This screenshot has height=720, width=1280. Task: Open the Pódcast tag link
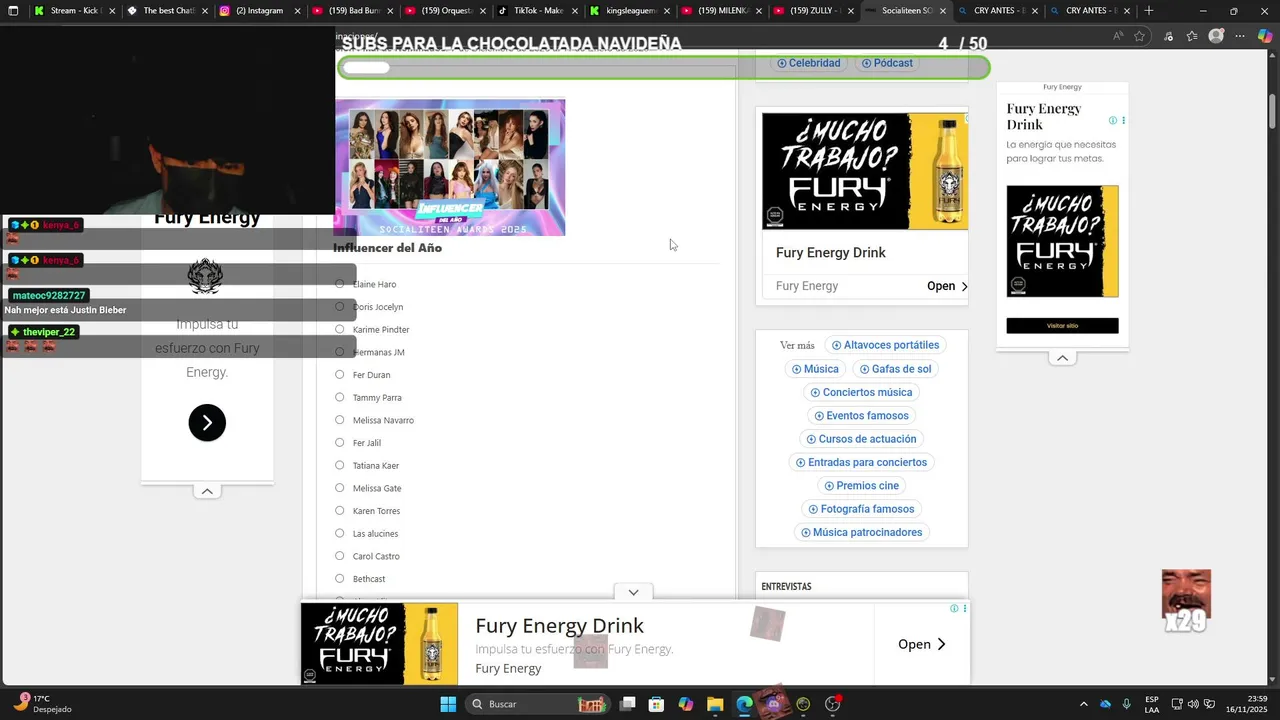[x=887, y=63]
